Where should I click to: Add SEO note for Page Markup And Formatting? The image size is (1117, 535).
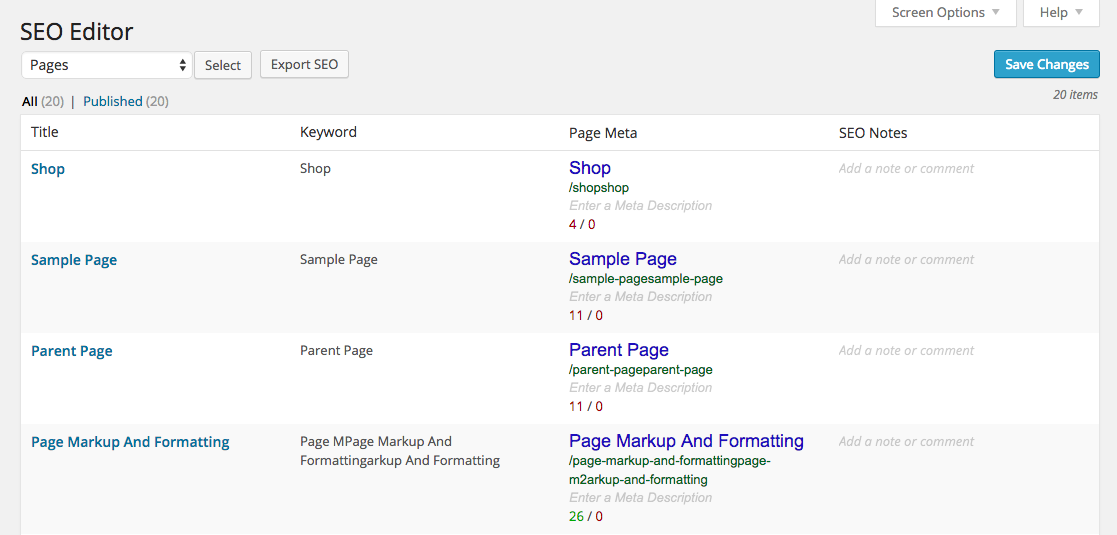pos(906,442)
